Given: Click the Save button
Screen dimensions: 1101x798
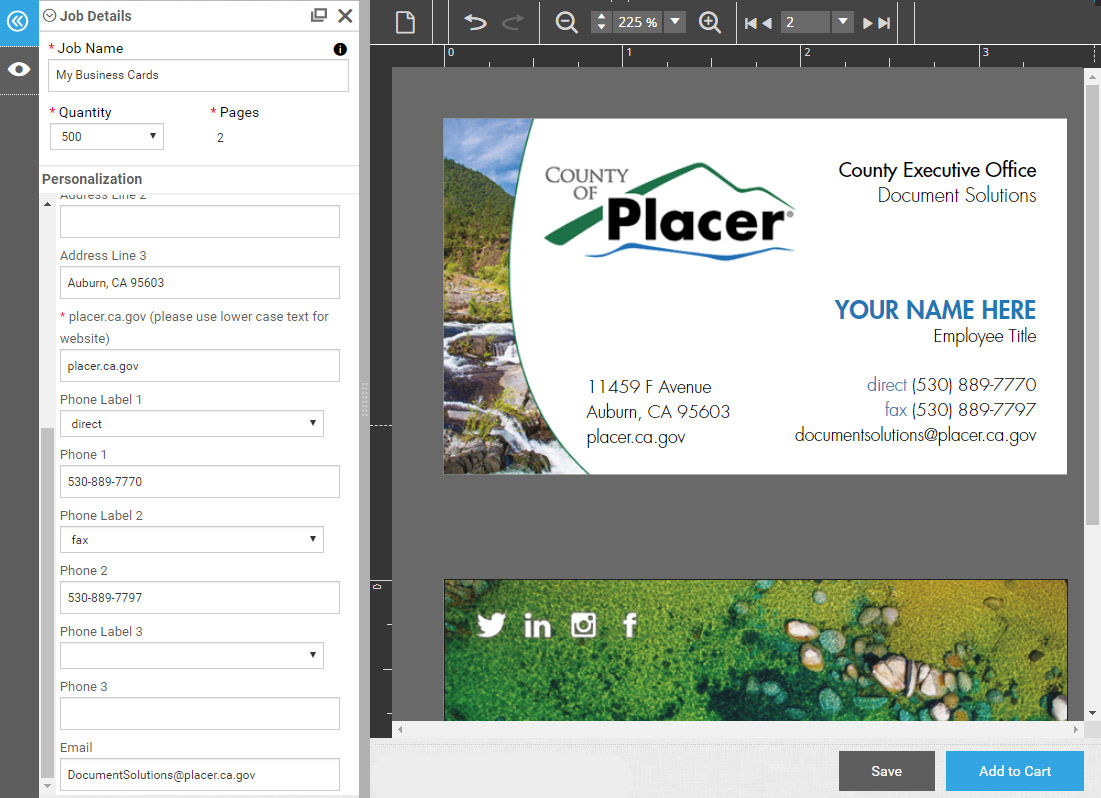Looking at the screenshot, I should pos(886,771).
